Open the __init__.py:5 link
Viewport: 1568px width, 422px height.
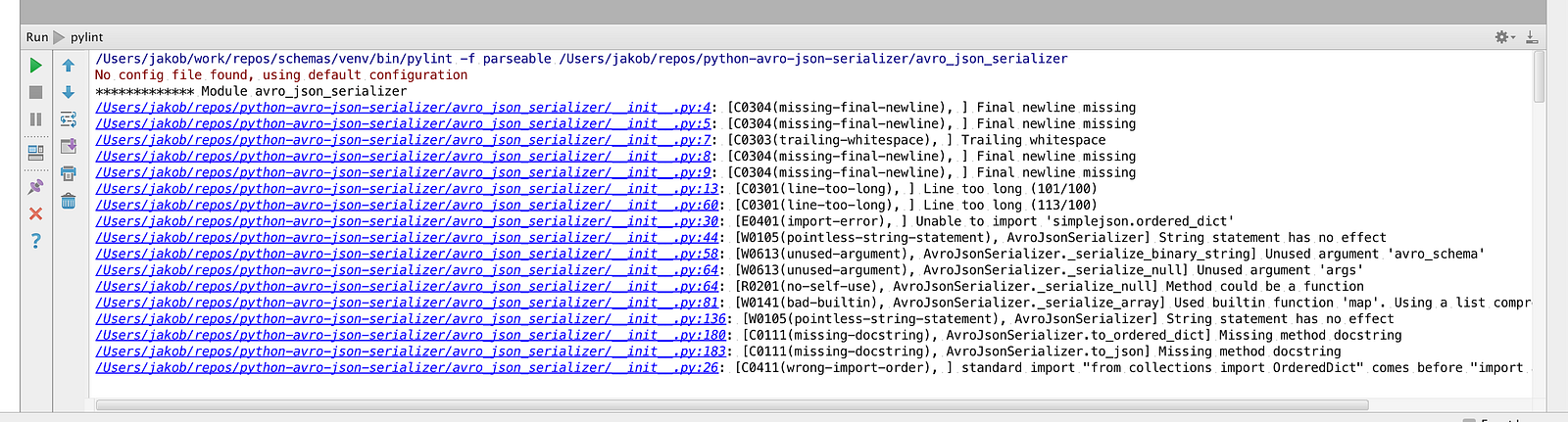pyautogui.click(x=404, y=123)
